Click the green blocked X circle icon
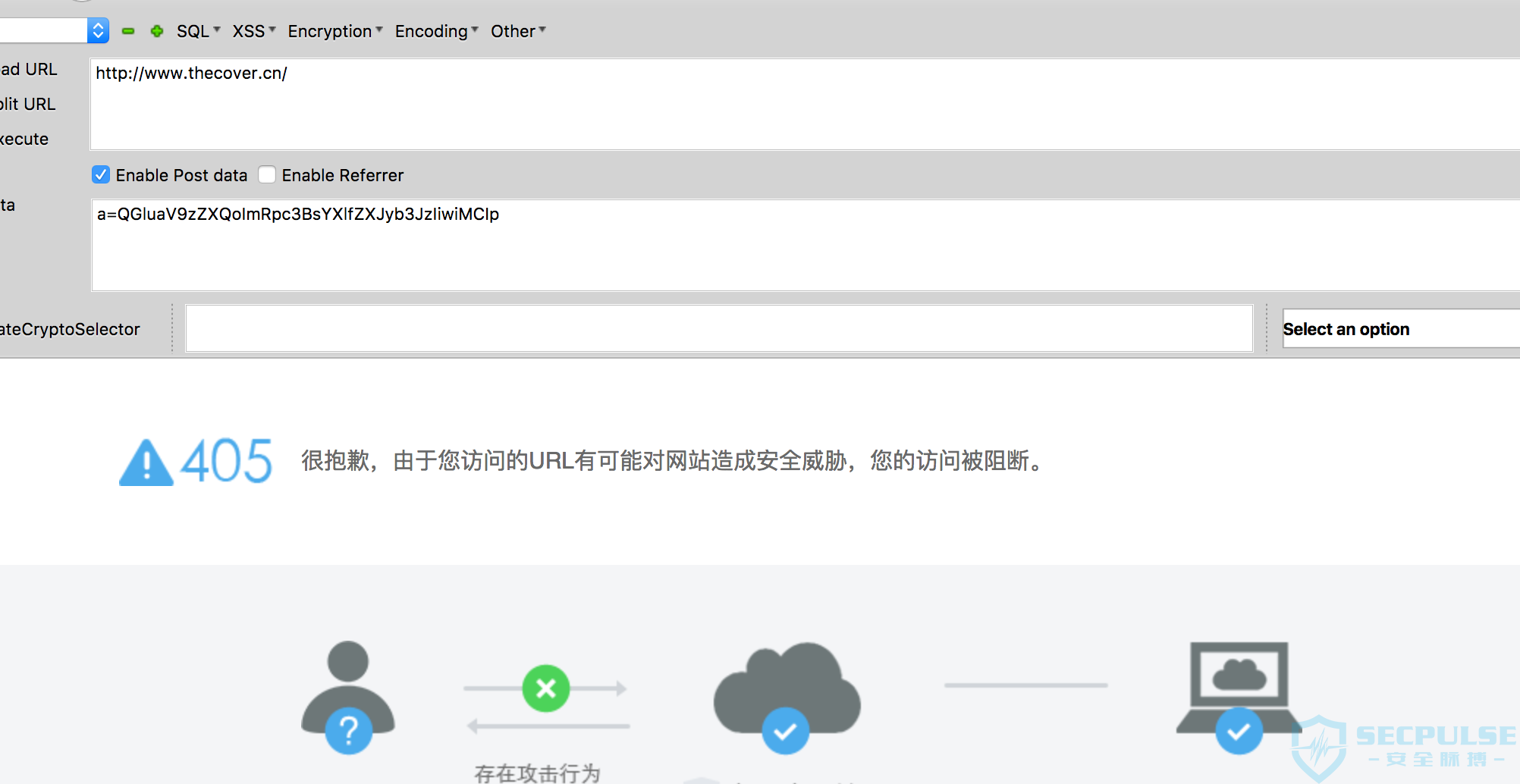The width and height of the screenshot is (1520, 784). [x=546, y=688]
